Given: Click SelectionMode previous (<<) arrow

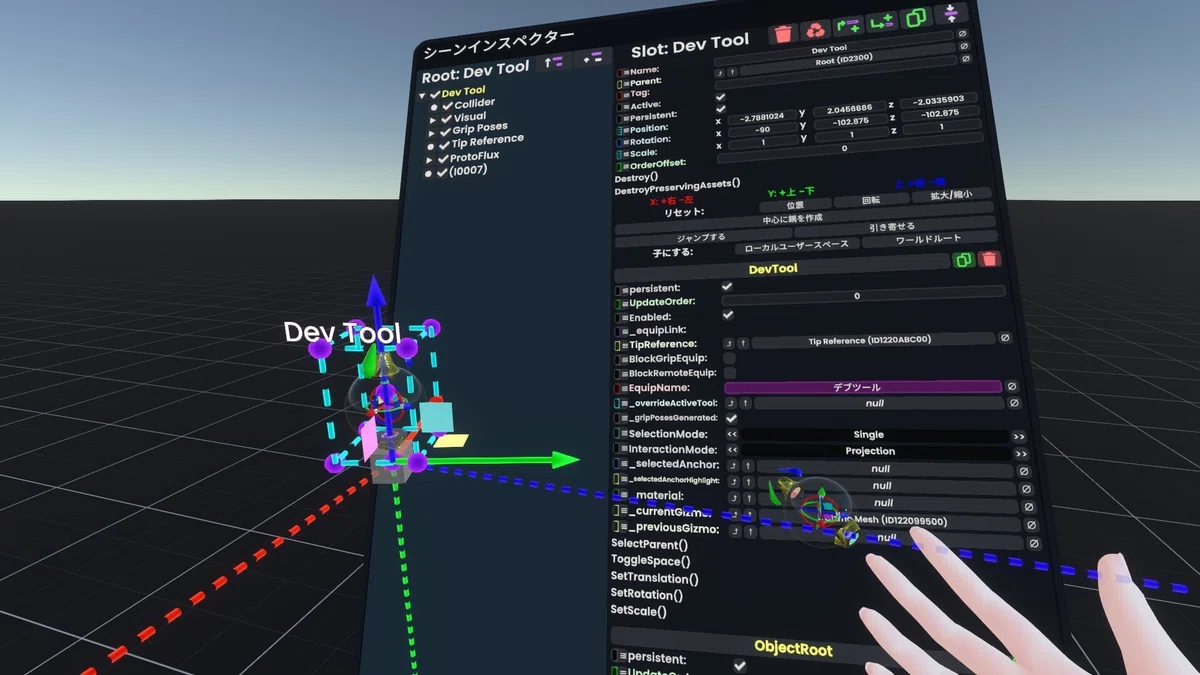Looking at the screenshot, I should [732, 435].
